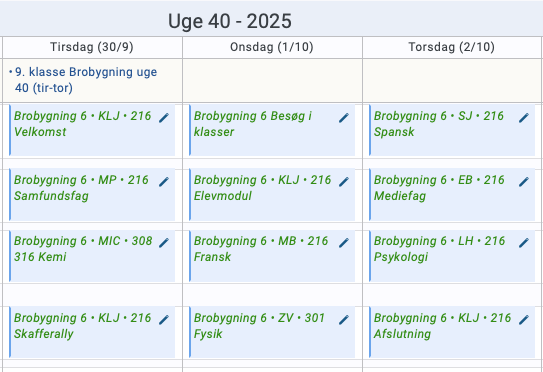Image resolution: width=543 pixels, height=372 pixels.
Task: Select the Torsdag (2/10) day header
Action: tap(452, 47)
